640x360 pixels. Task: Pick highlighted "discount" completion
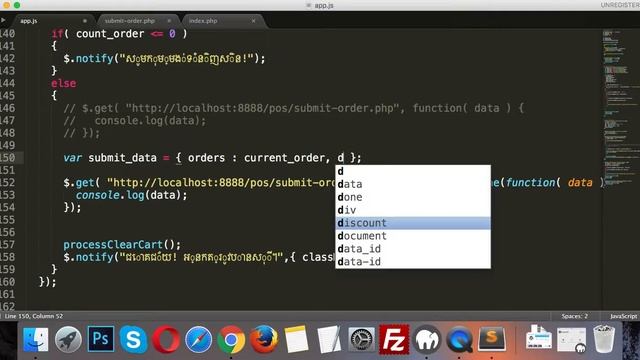[x=413, y=223]
